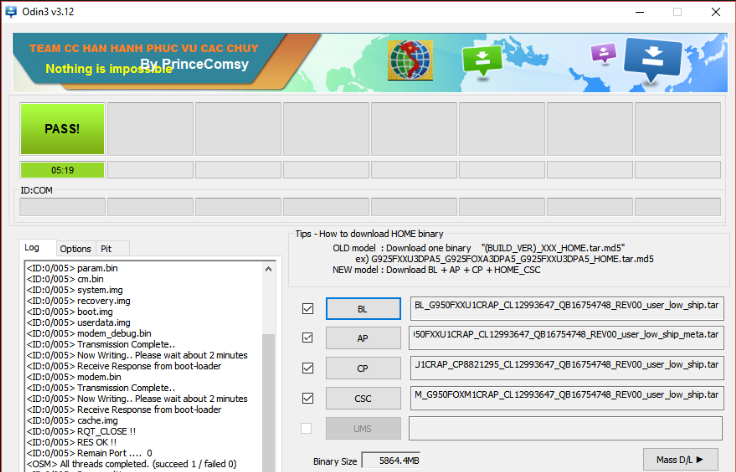Minimize the Odin3 window

point(639,12)
